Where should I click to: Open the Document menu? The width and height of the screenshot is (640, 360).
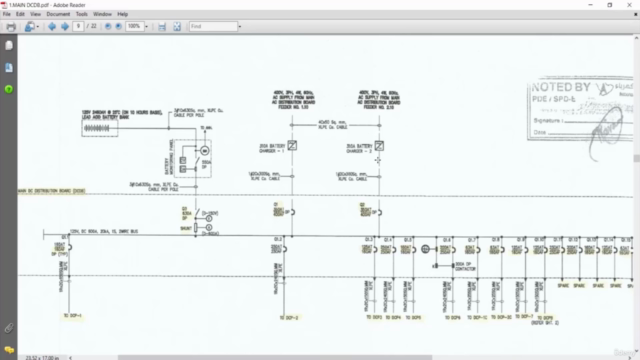pyautogui.click(x=58, y=14)
